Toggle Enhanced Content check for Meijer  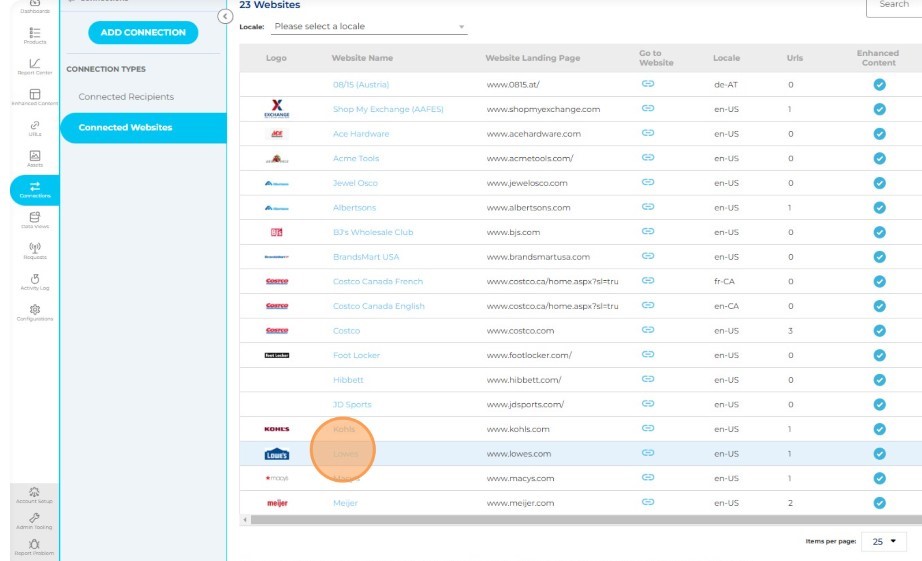(879, 503)
